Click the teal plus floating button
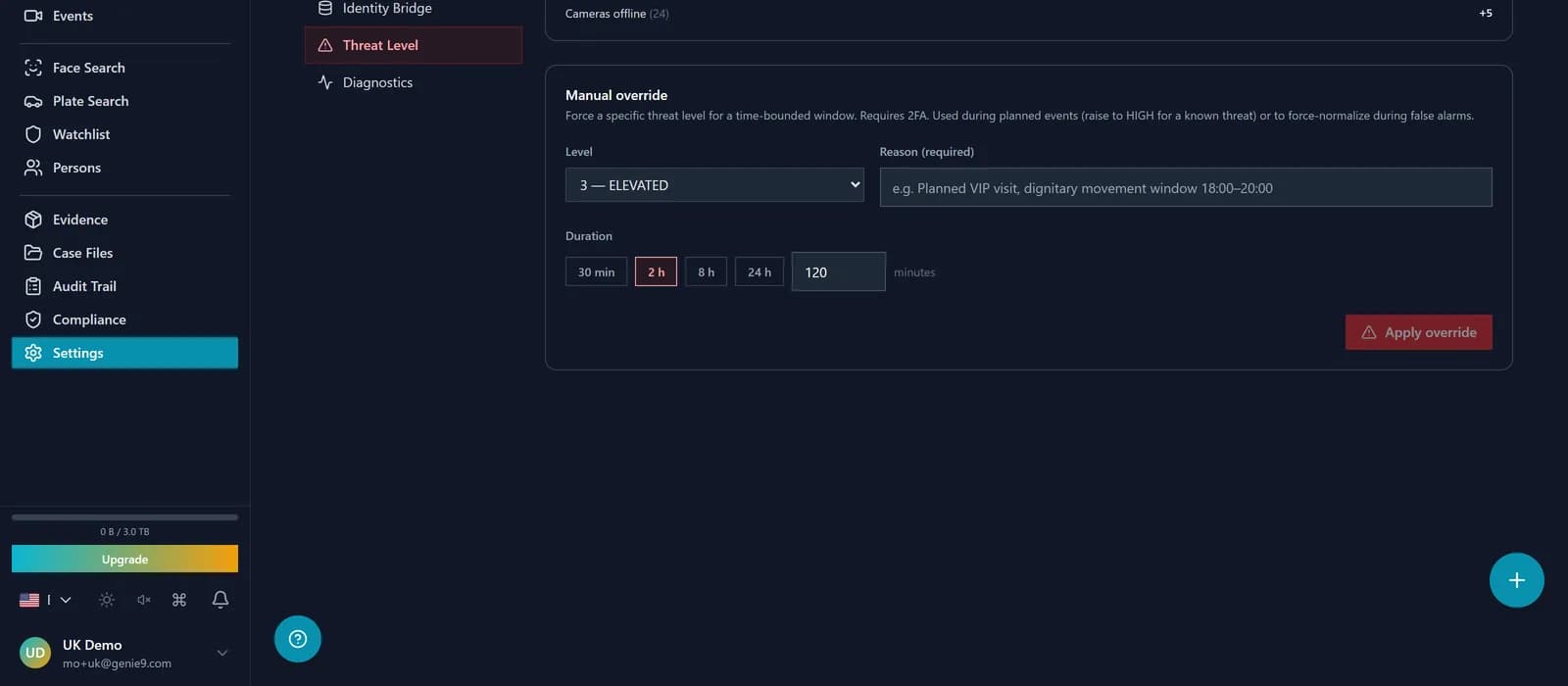 click(1517, 580)
